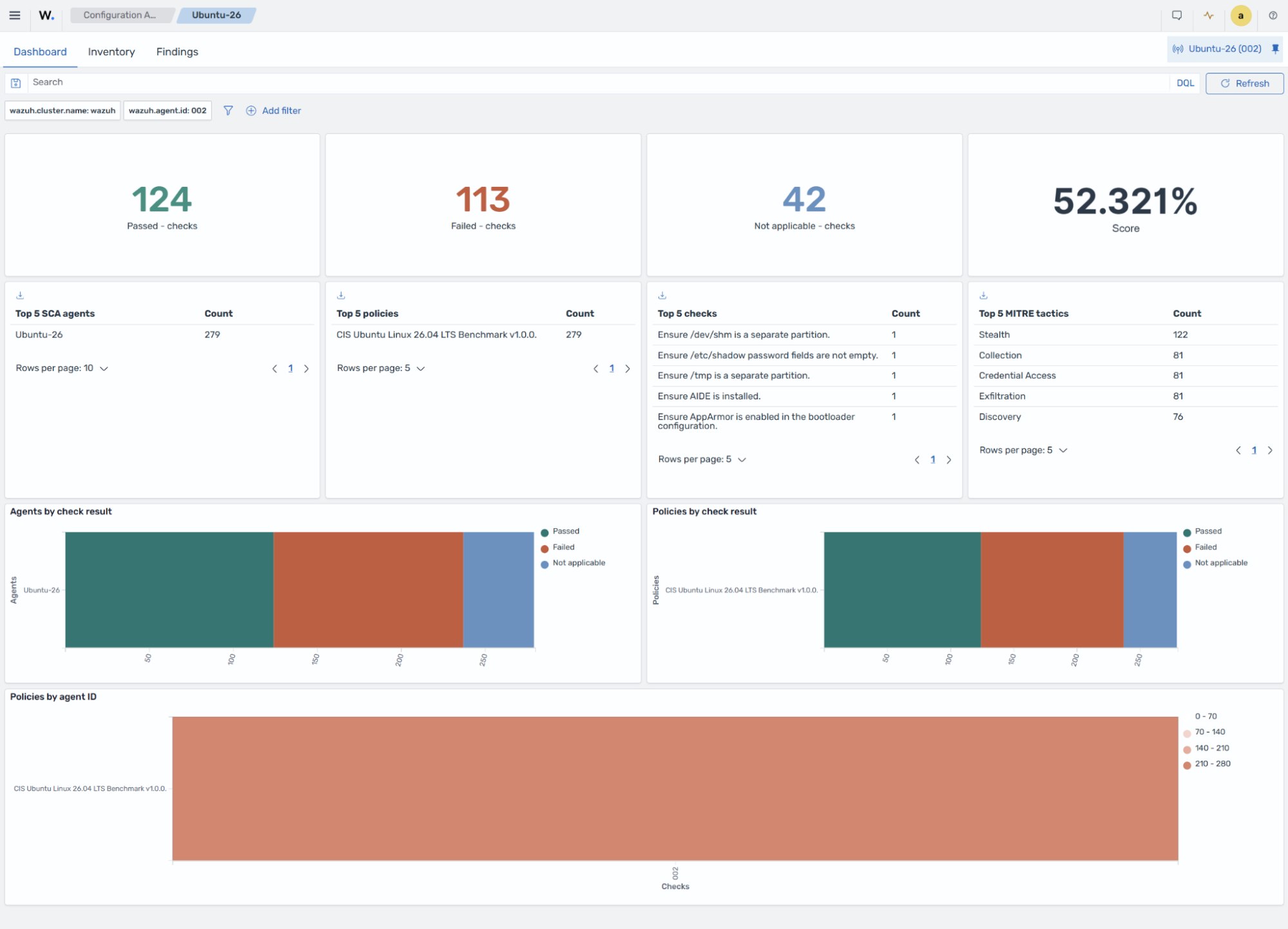Image resolution: width=1288 pixels, height=929 pixels.
Task: Switch to the Findings tab
Action: click(177, 52)
